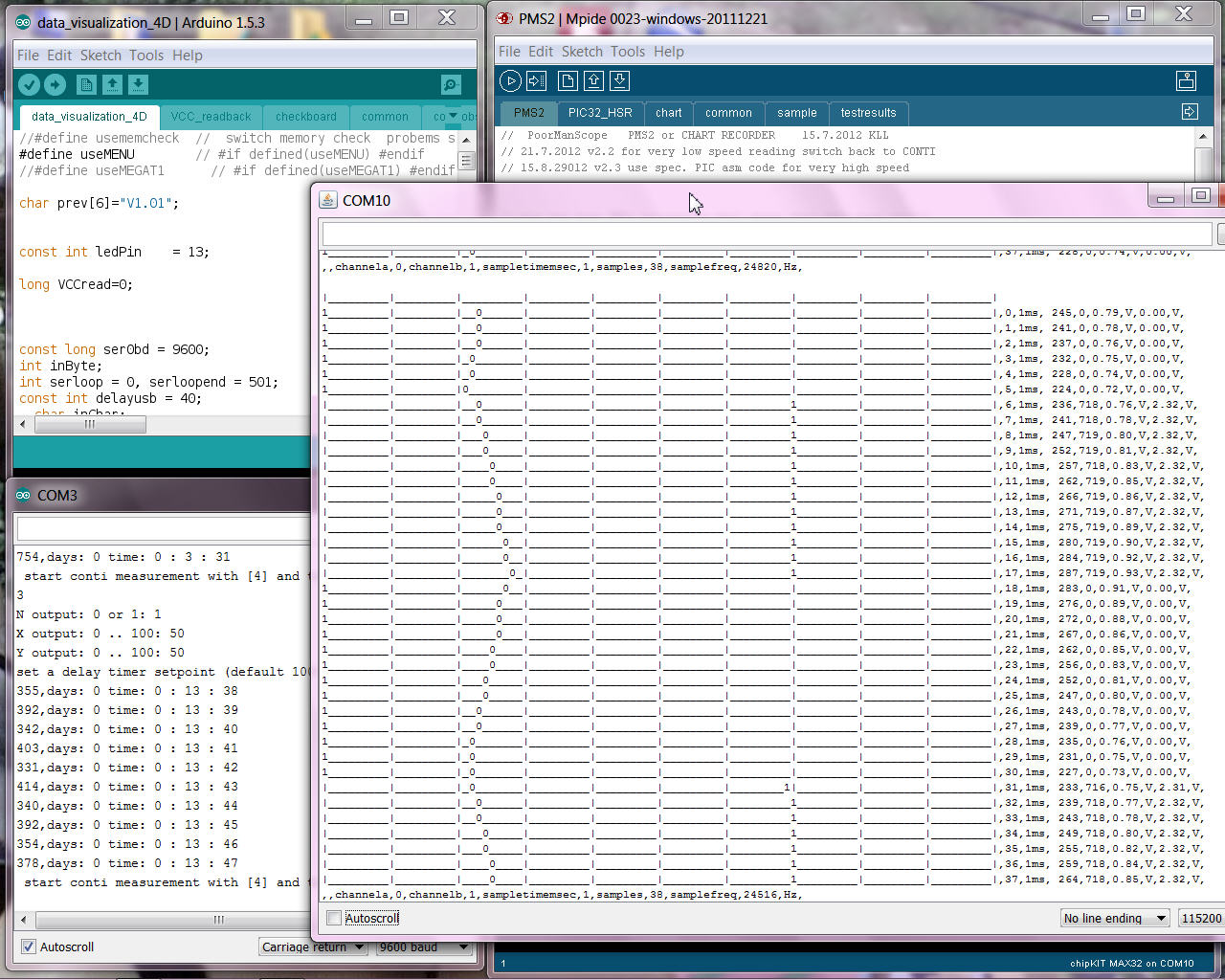Click the Upload arrow button in Arduino
Screen dimensions: 1225x980
click(55, 85)
